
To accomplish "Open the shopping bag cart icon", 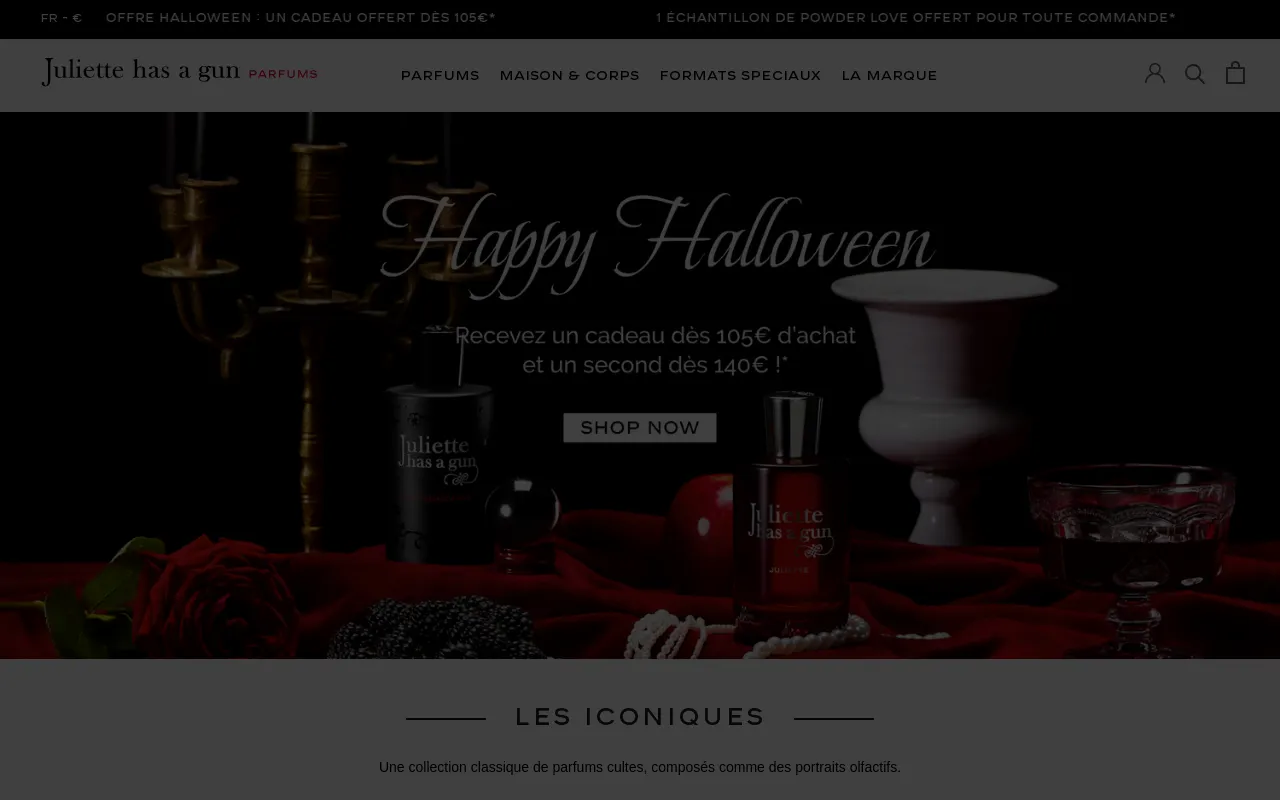I will 1236,73.
